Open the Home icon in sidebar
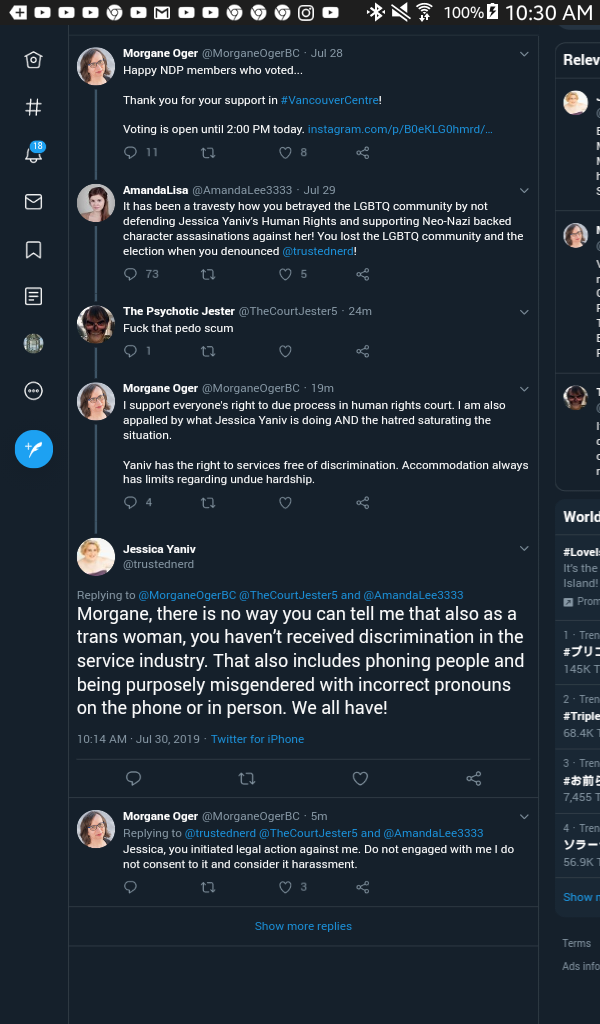The image size is (600, 1024). 33,60
